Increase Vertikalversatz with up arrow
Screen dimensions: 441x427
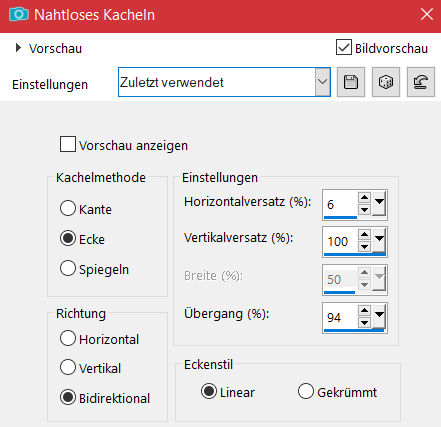[x=364, y=235]
